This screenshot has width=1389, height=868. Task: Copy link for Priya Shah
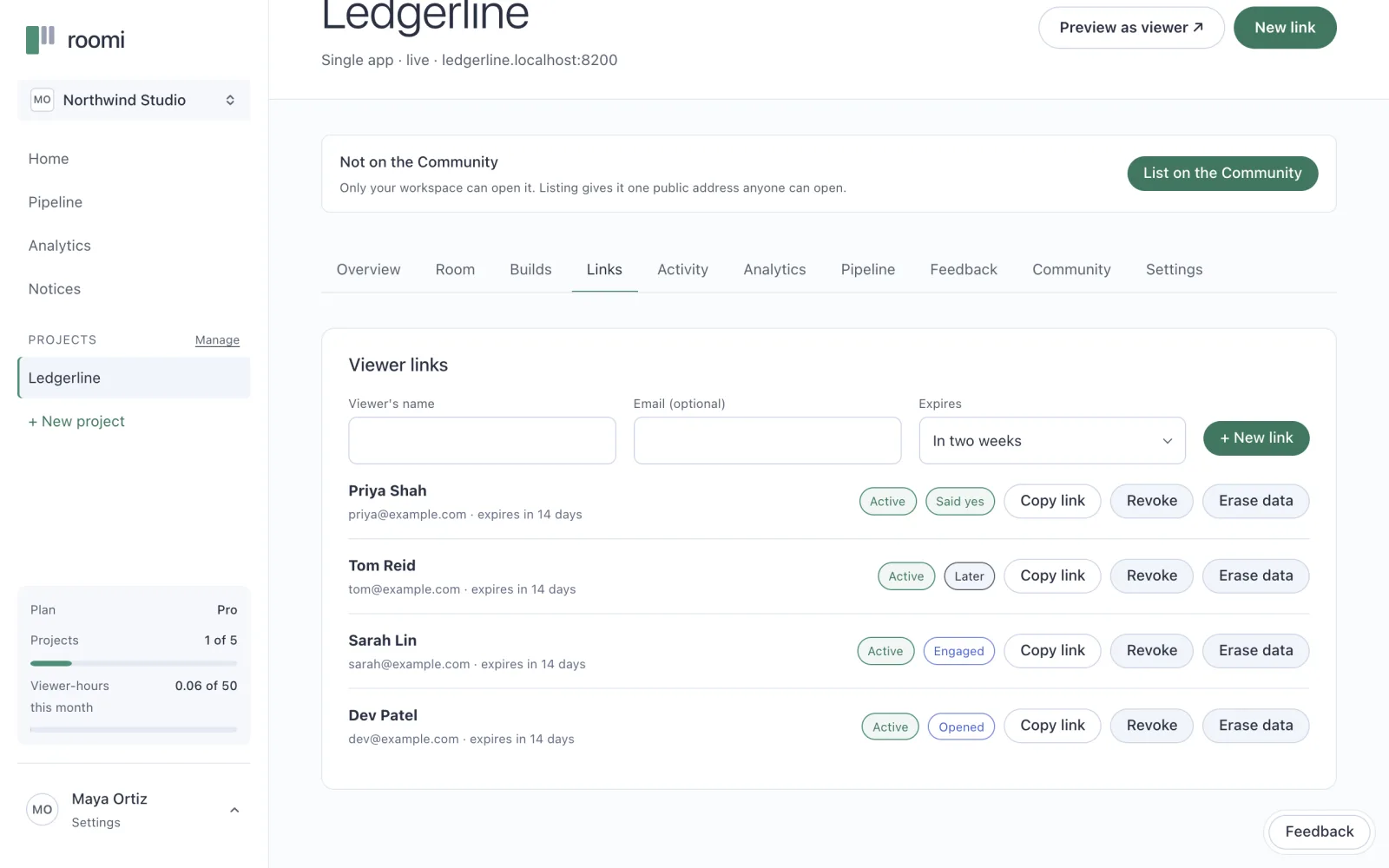point(1052,501)
